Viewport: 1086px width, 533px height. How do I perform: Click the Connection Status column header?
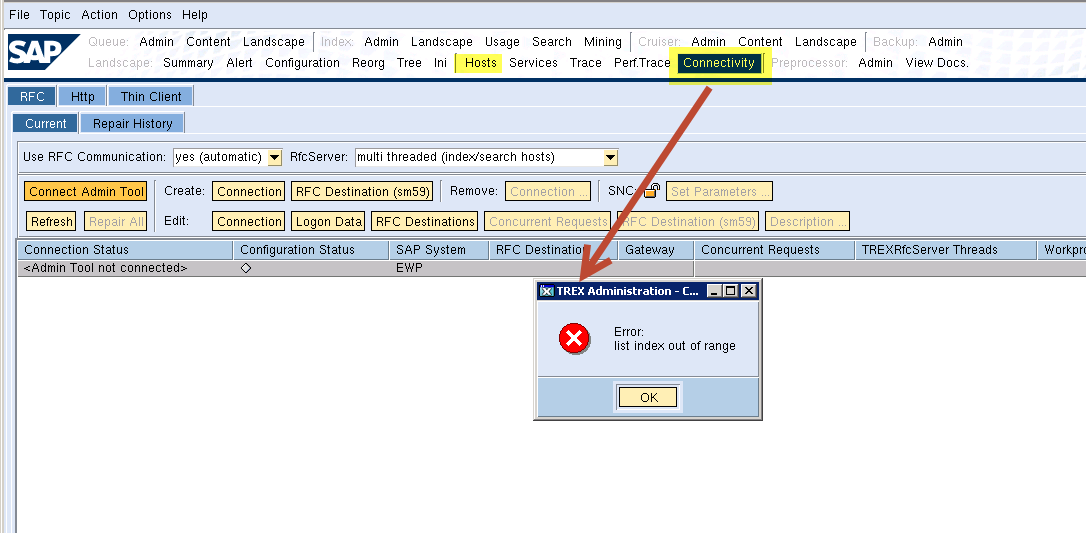tap(125, 250)
